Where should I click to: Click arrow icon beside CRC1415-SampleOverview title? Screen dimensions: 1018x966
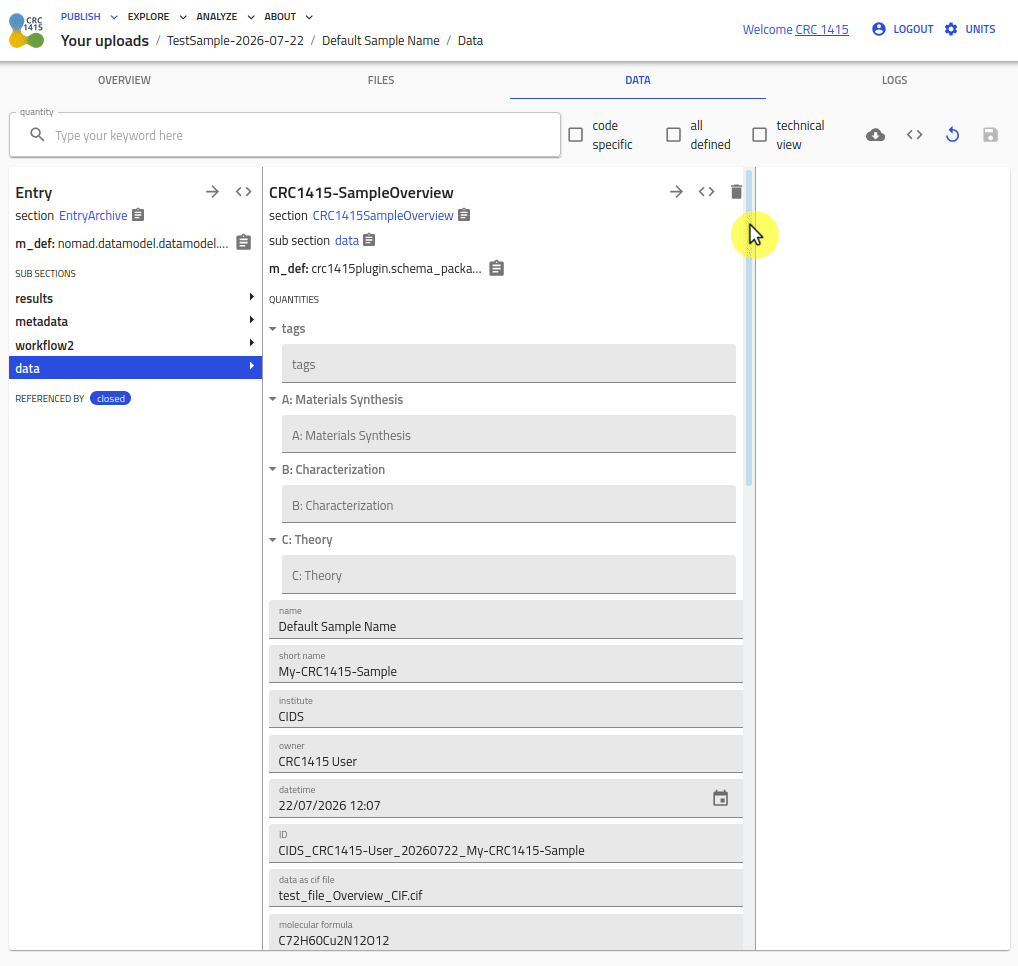click(676, 192)
